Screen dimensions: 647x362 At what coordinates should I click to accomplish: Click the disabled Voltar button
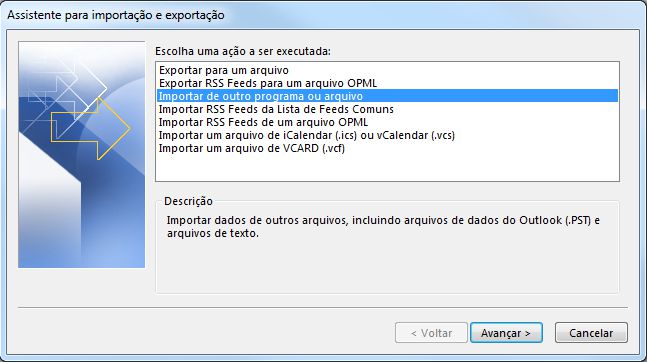pyautogui.click(x=431, y=333)
